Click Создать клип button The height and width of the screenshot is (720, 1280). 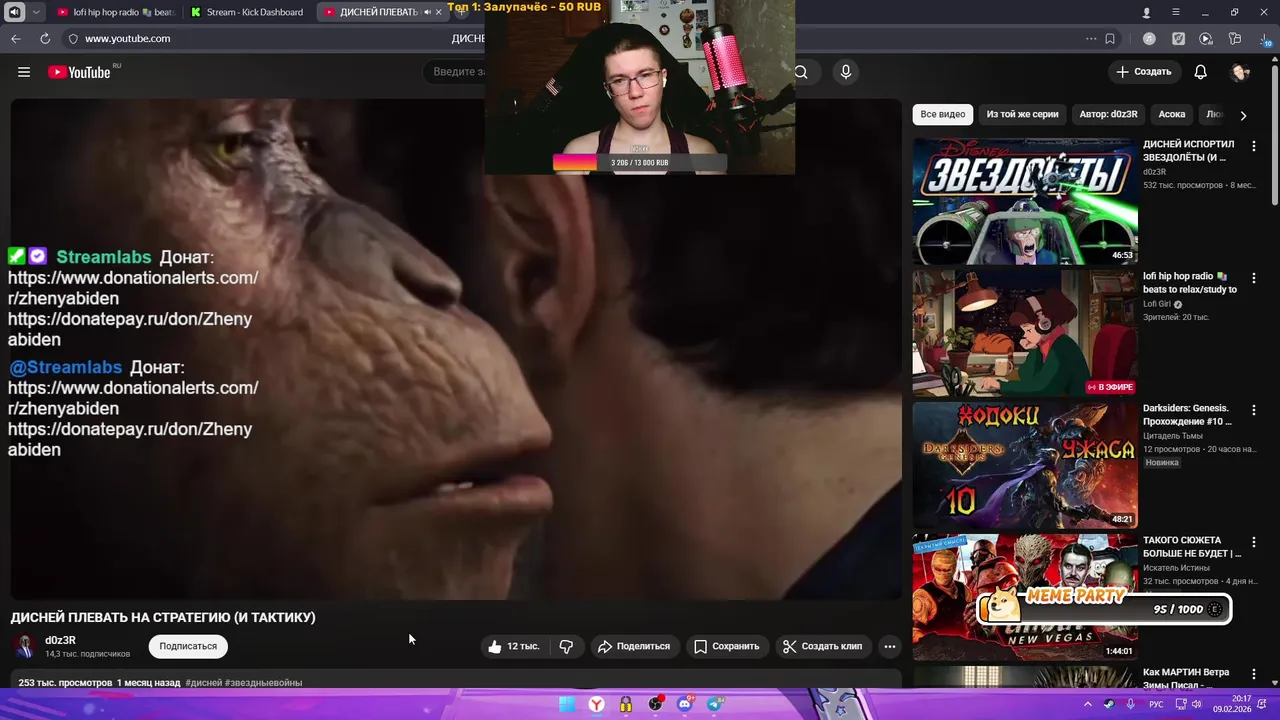(823, 646)
